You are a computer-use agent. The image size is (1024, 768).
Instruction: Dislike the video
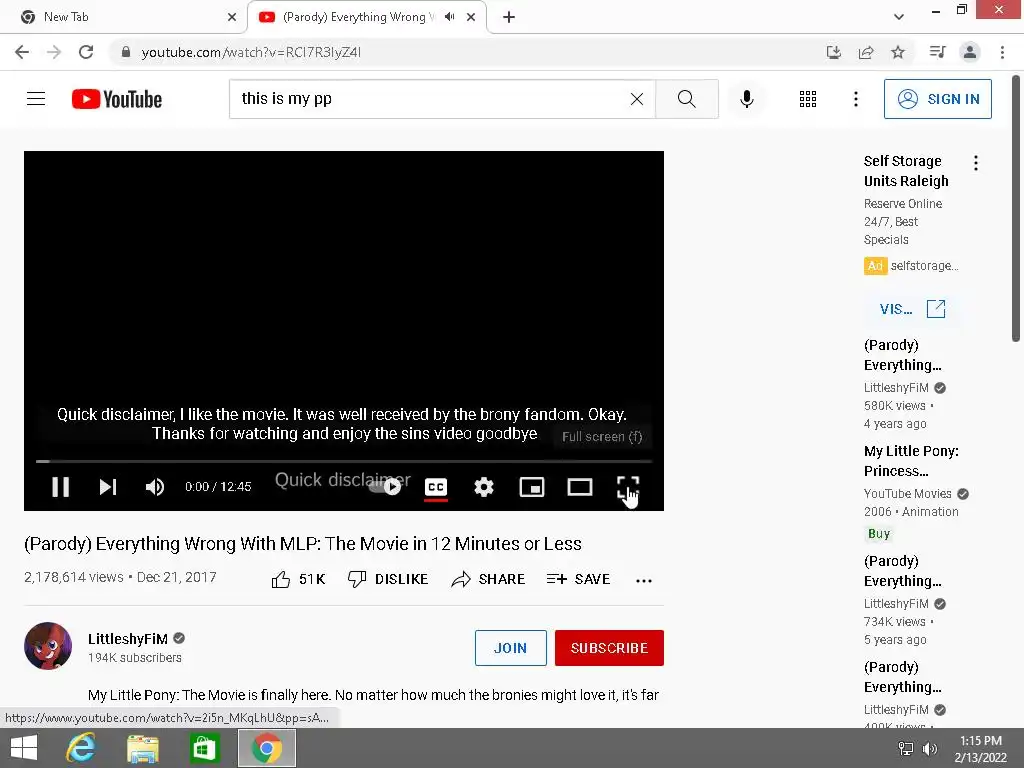click(x=388, y=579)
